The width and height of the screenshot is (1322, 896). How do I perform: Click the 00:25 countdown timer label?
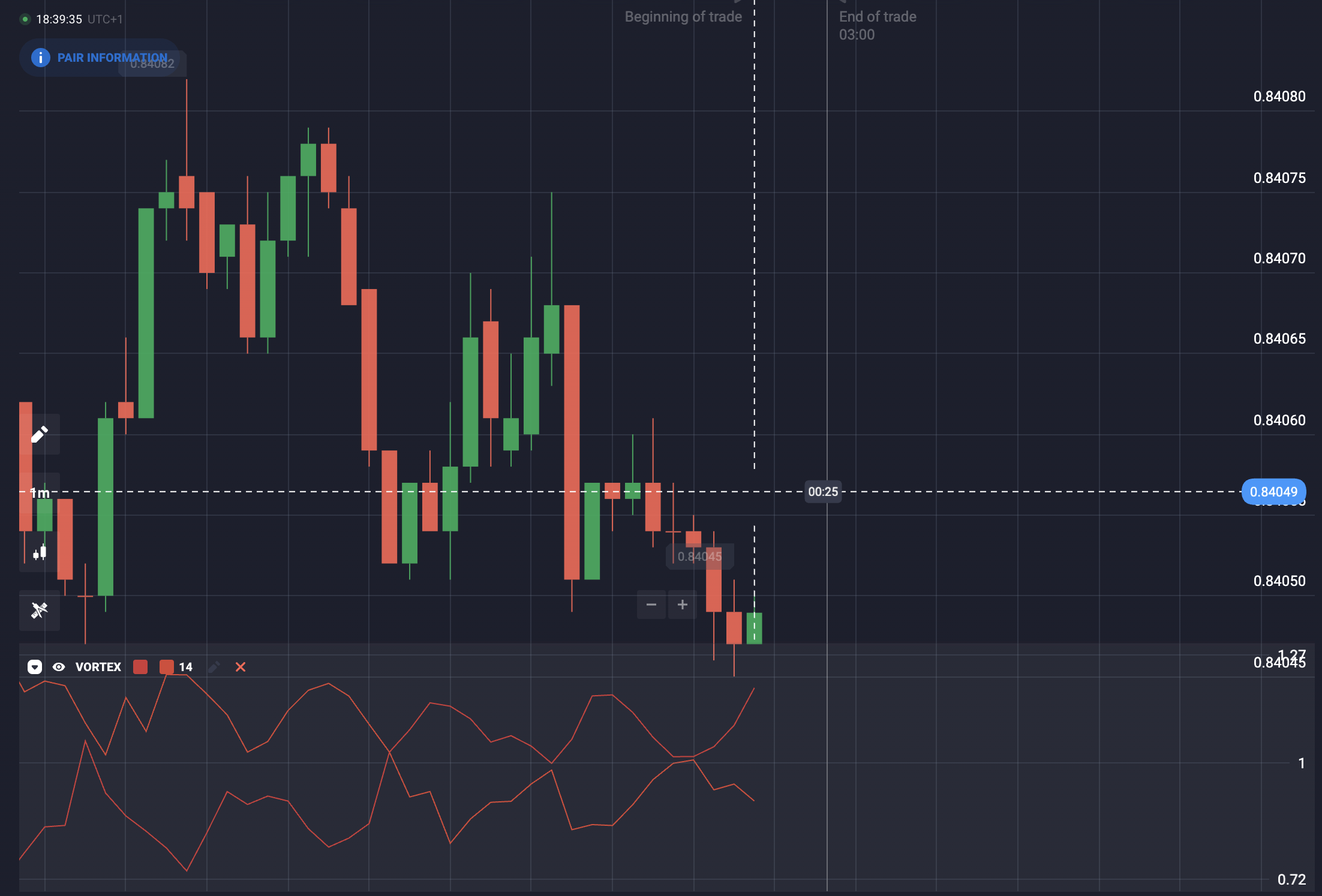tap(823, 492)
